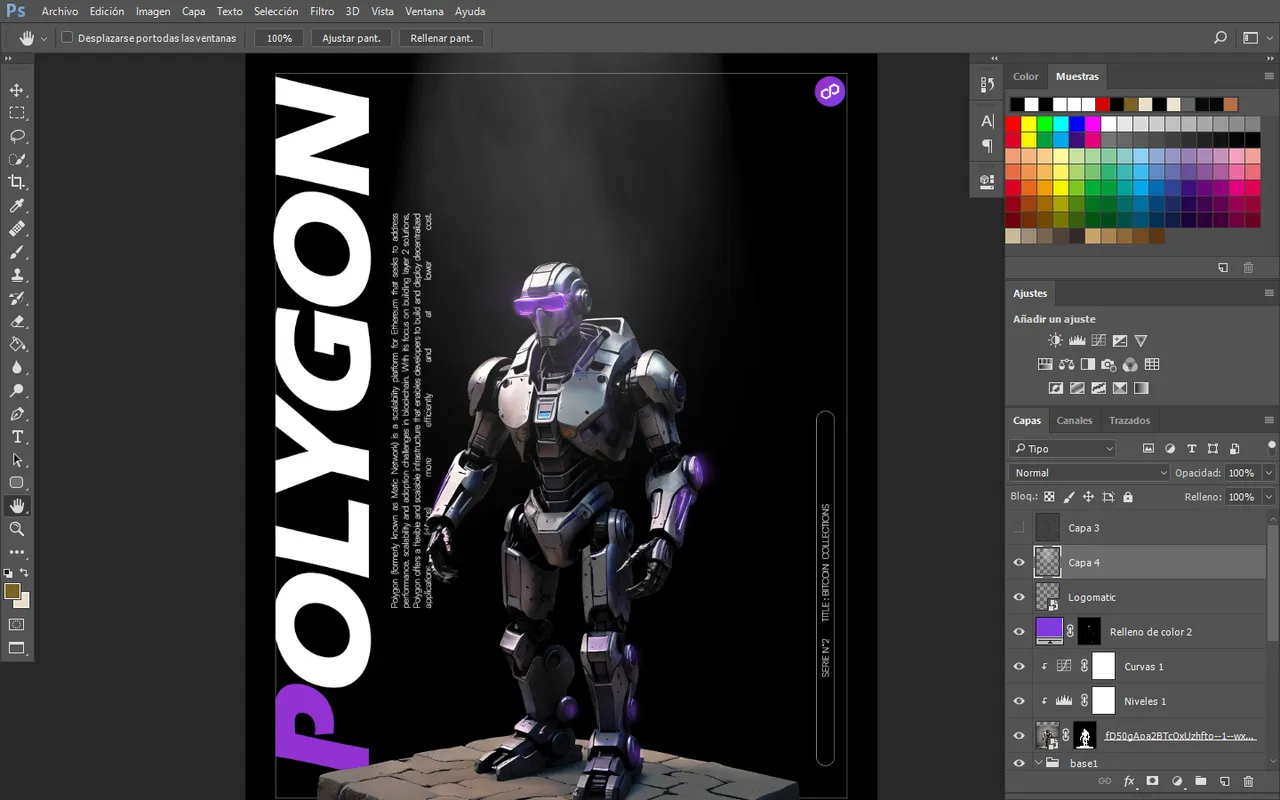The width and height of the screenshot is (1280, 800).
Task: Pick the pure red swatch in Muestras
Action: click(1013, 124)
